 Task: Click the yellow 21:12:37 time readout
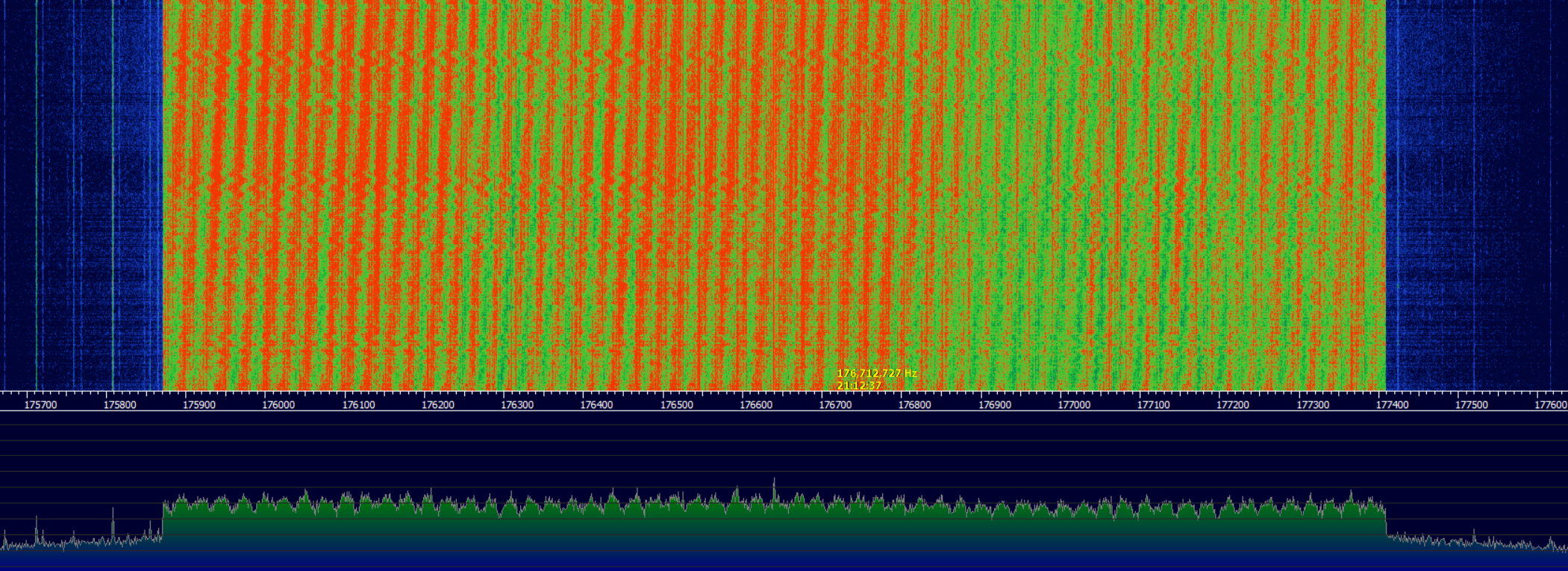click(859, 386)
